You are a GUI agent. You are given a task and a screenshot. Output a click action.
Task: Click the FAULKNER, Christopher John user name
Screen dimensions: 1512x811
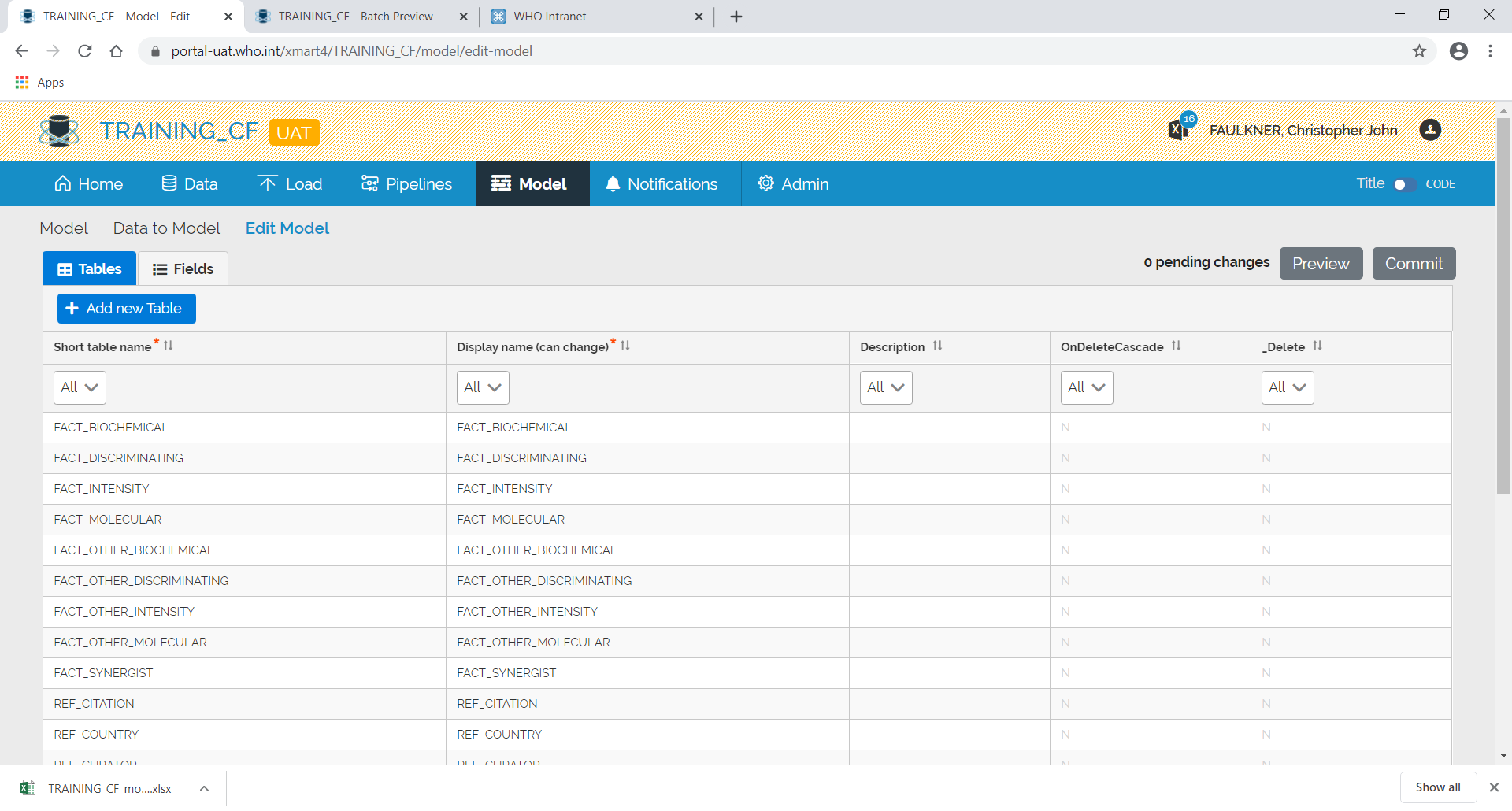pyautogui.click(x=1303, y=131)
